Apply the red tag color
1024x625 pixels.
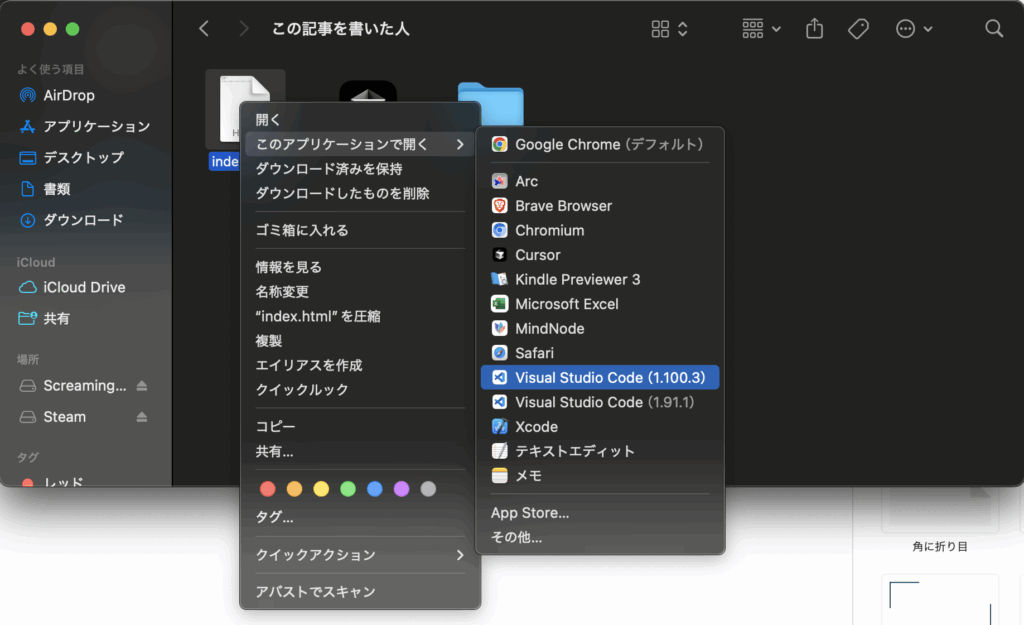tap(268, 489)
